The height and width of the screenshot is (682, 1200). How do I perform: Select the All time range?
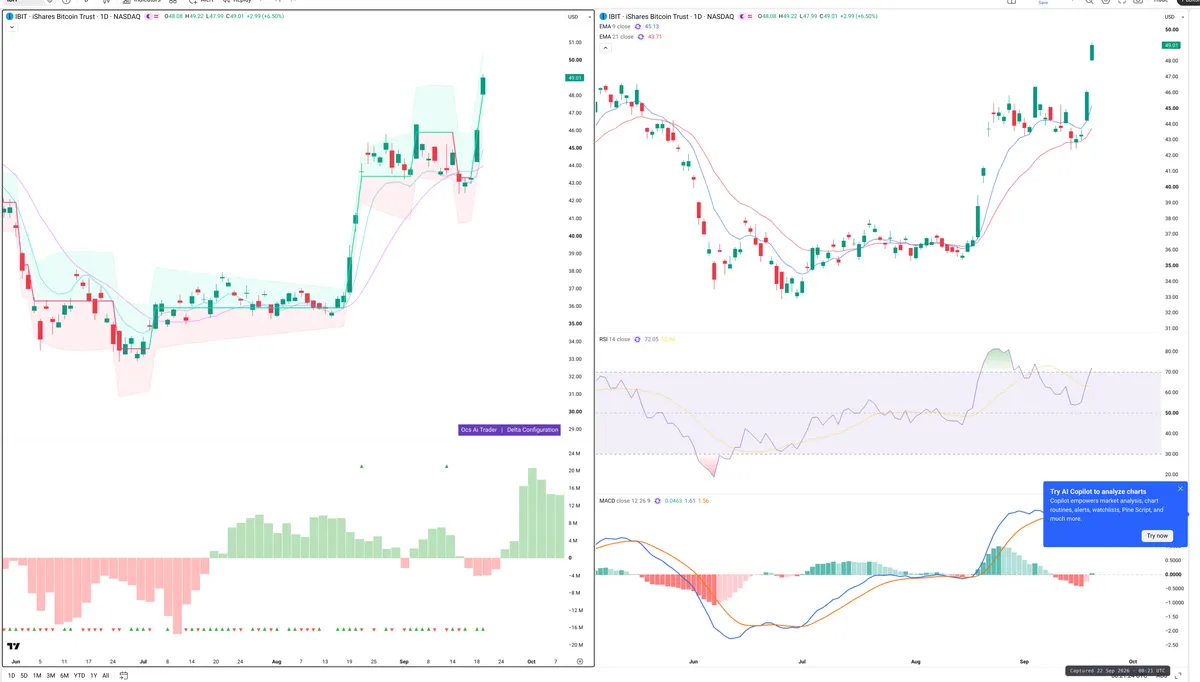click(x=105, y=675)
